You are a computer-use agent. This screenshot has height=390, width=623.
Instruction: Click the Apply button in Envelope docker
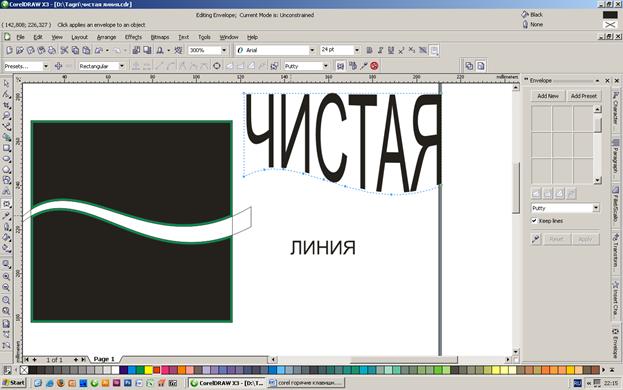pyautogui.click(x=585, y=239)
